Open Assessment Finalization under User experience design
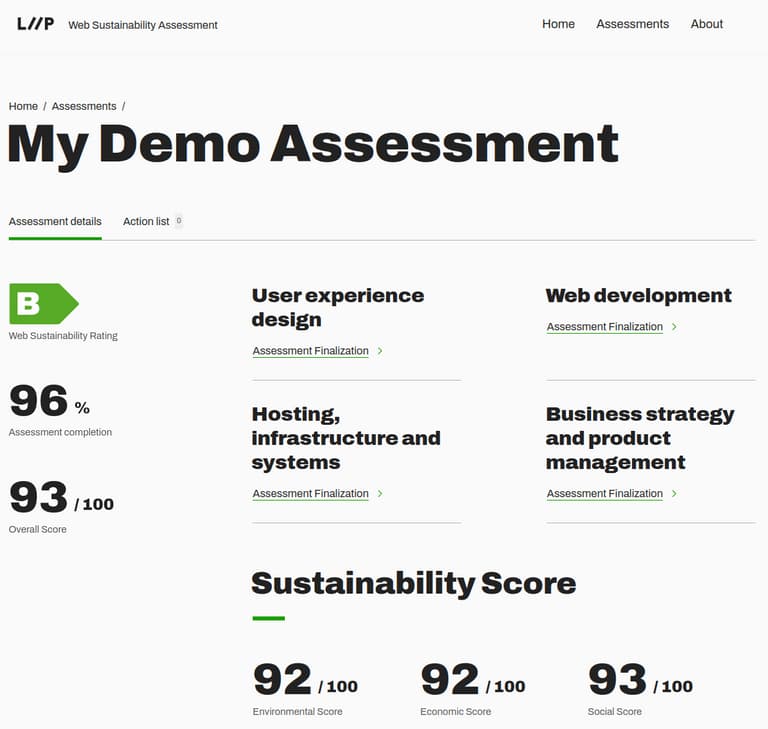Image resolution: width=768 pixels, height=729 pixels. click(310, 351)
